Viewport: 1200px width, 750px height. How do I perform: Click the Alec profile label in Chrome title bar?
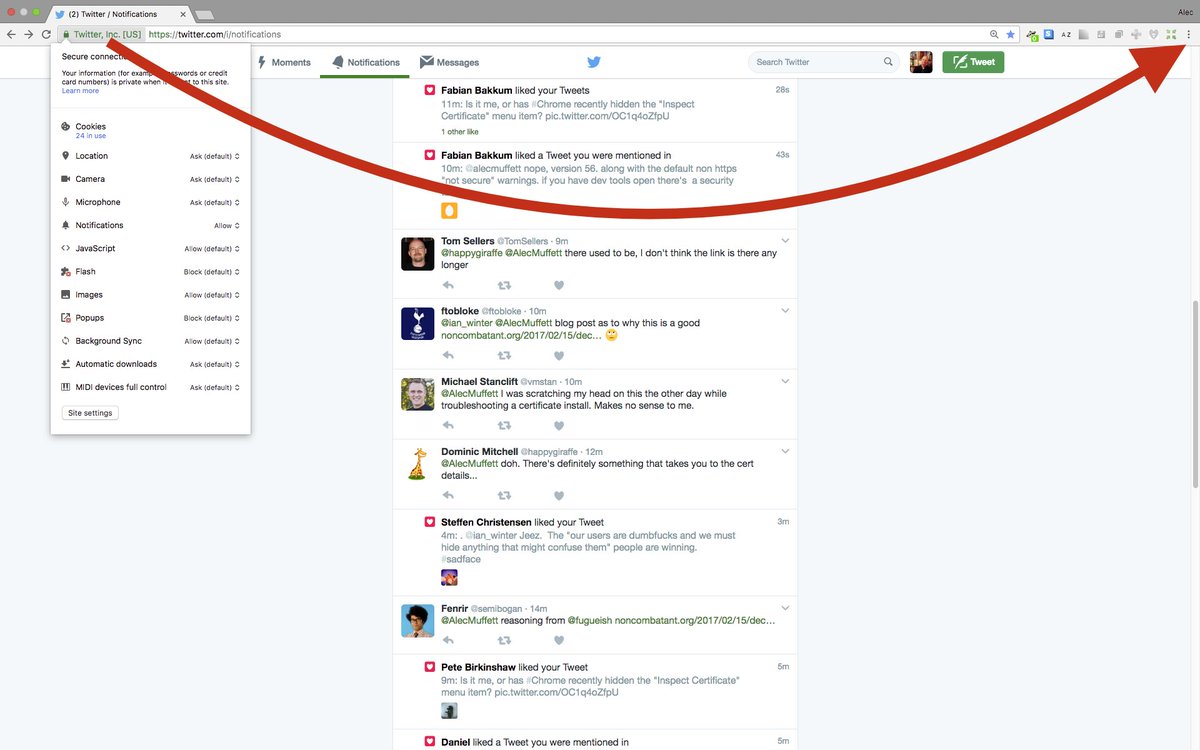[x=1186, y=10]
